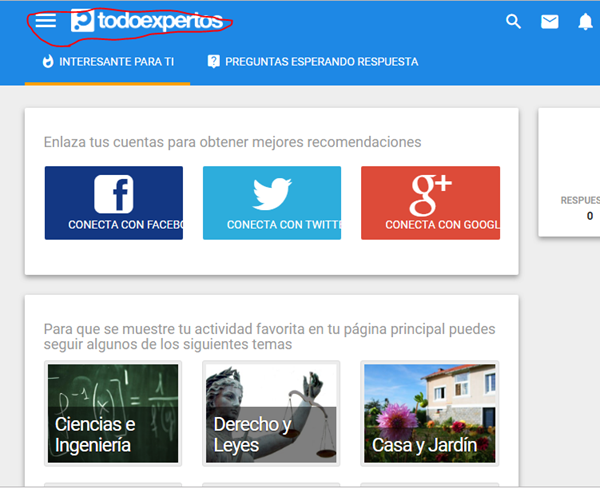600x489 pixels.
Task: Follow the Casa y Jardín topic
Action: (430, 413)
